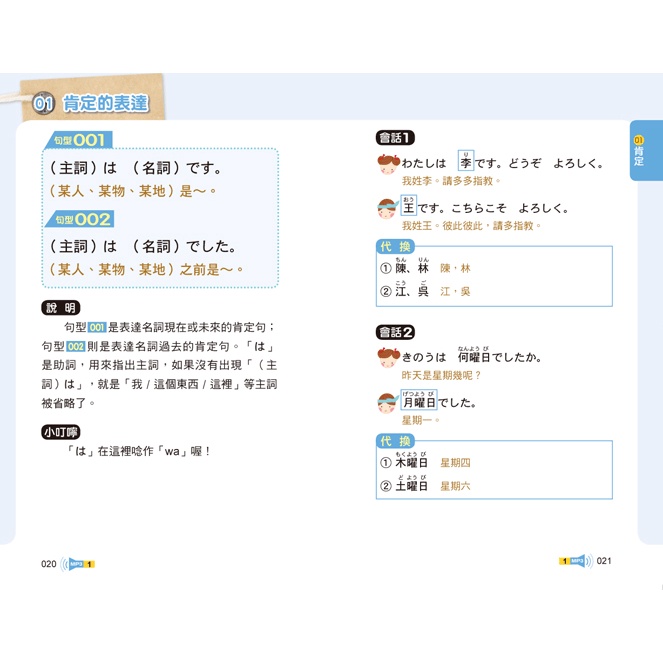
Task: Click the inline 002 badge in the 說明 paragraph
Action: point(76,346)
